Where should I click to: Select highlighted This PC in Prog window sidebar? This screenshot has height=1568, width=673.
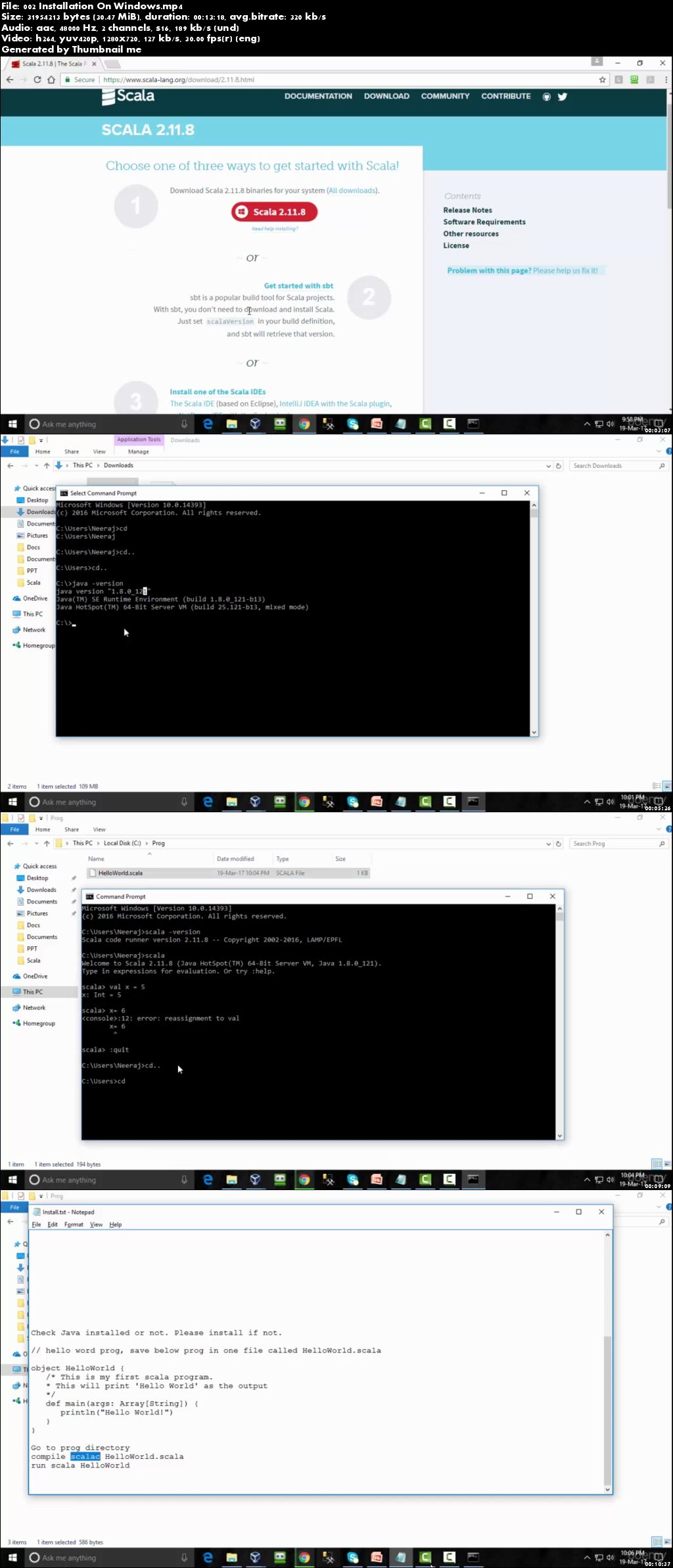click(32, 992)
